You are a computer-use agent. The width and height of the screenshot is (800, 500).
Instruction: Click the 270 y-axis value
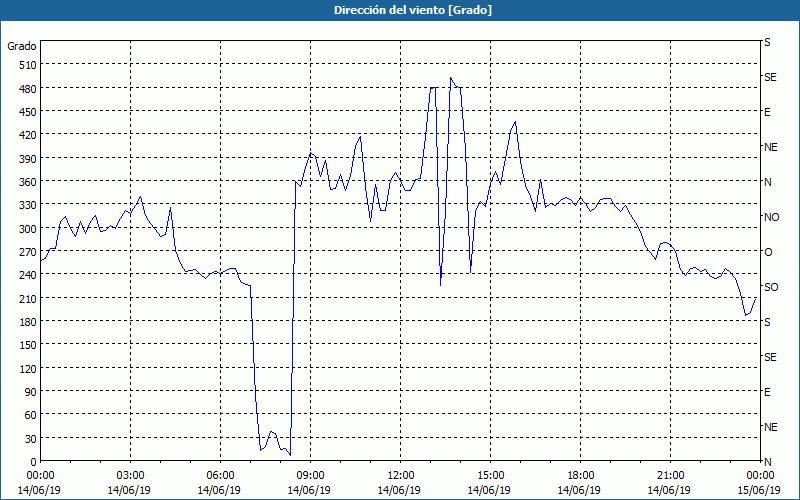click(x=28, y=252)
